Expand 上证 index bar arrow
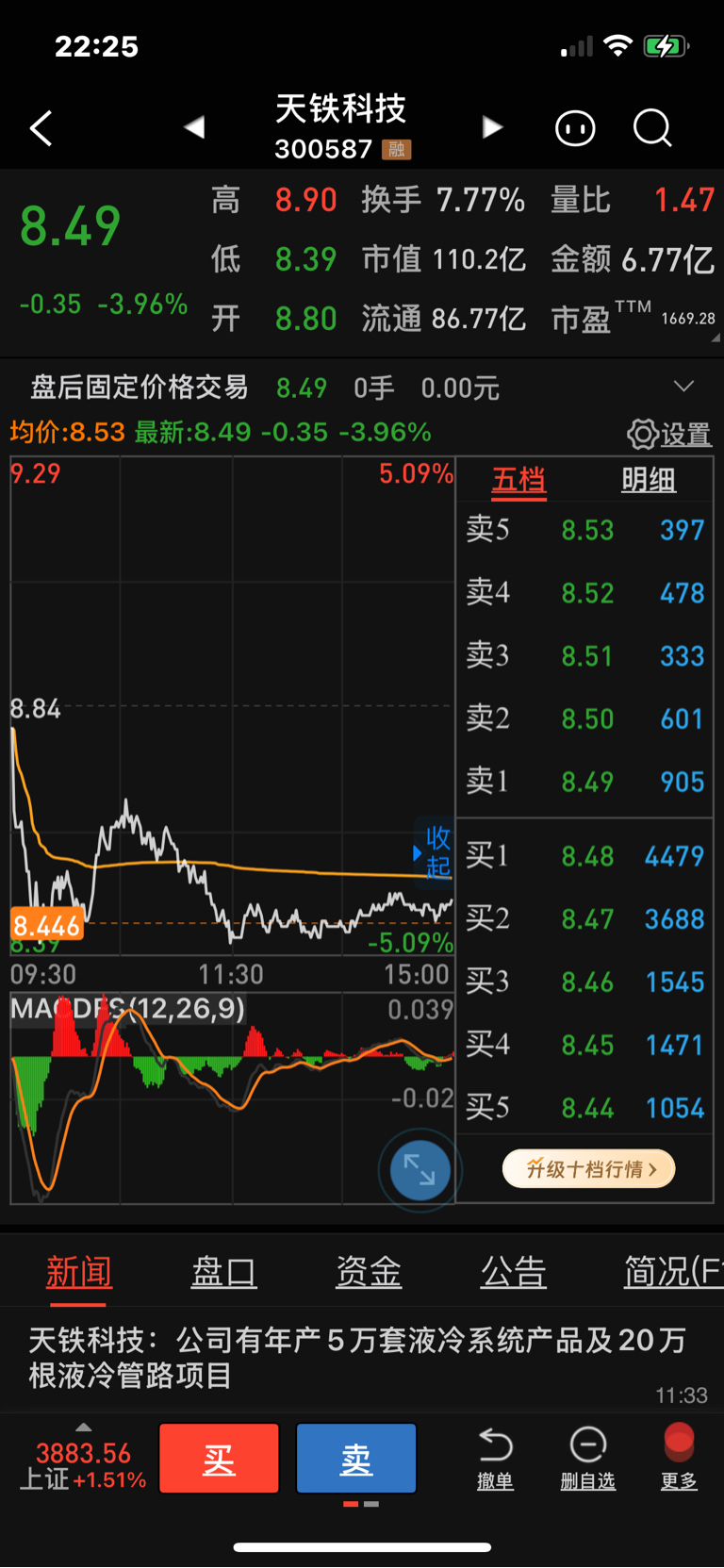724x1568 pixels. point(84,1428)
